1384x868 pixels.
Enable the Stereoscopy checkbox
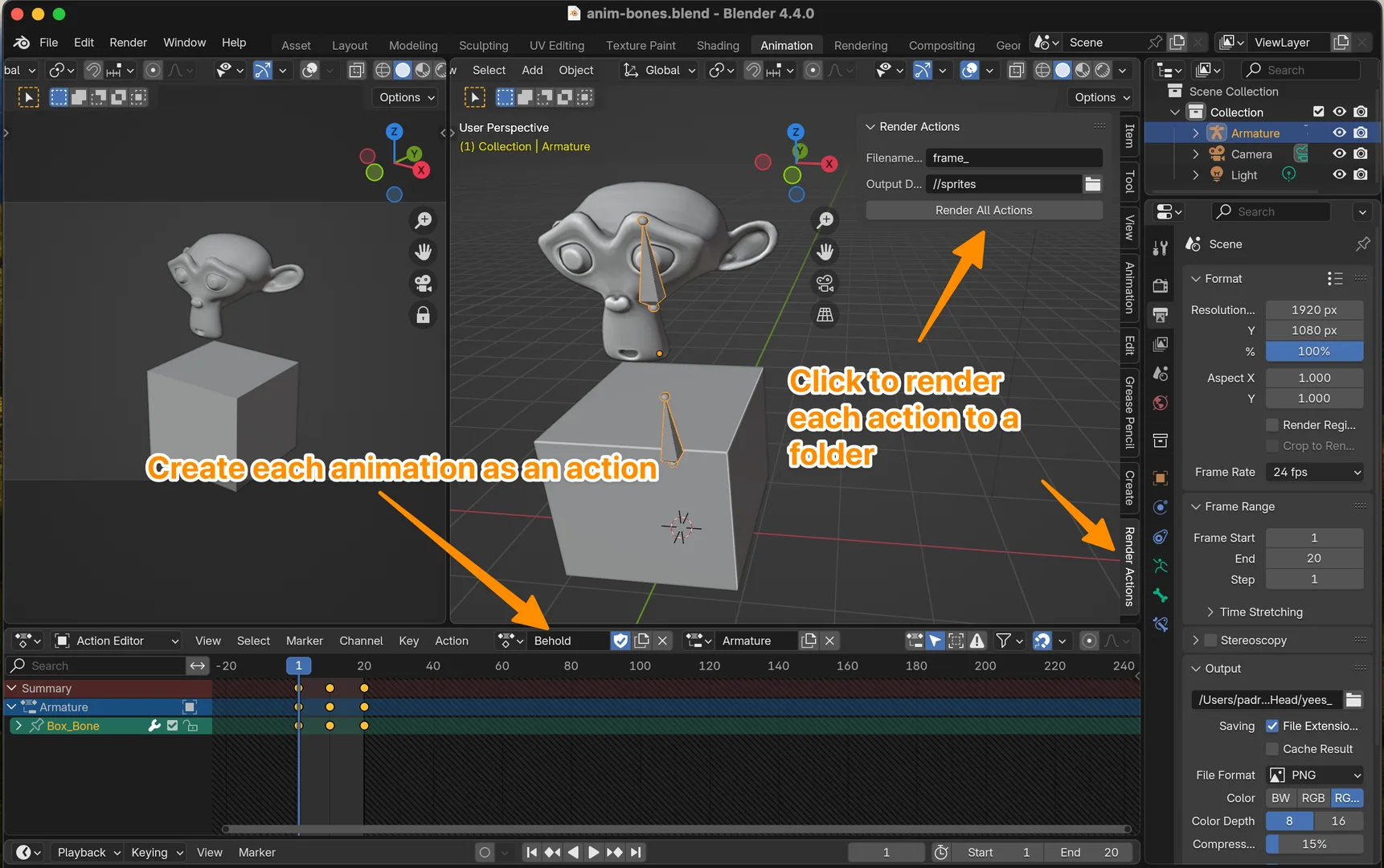[x=1210, y=641]
